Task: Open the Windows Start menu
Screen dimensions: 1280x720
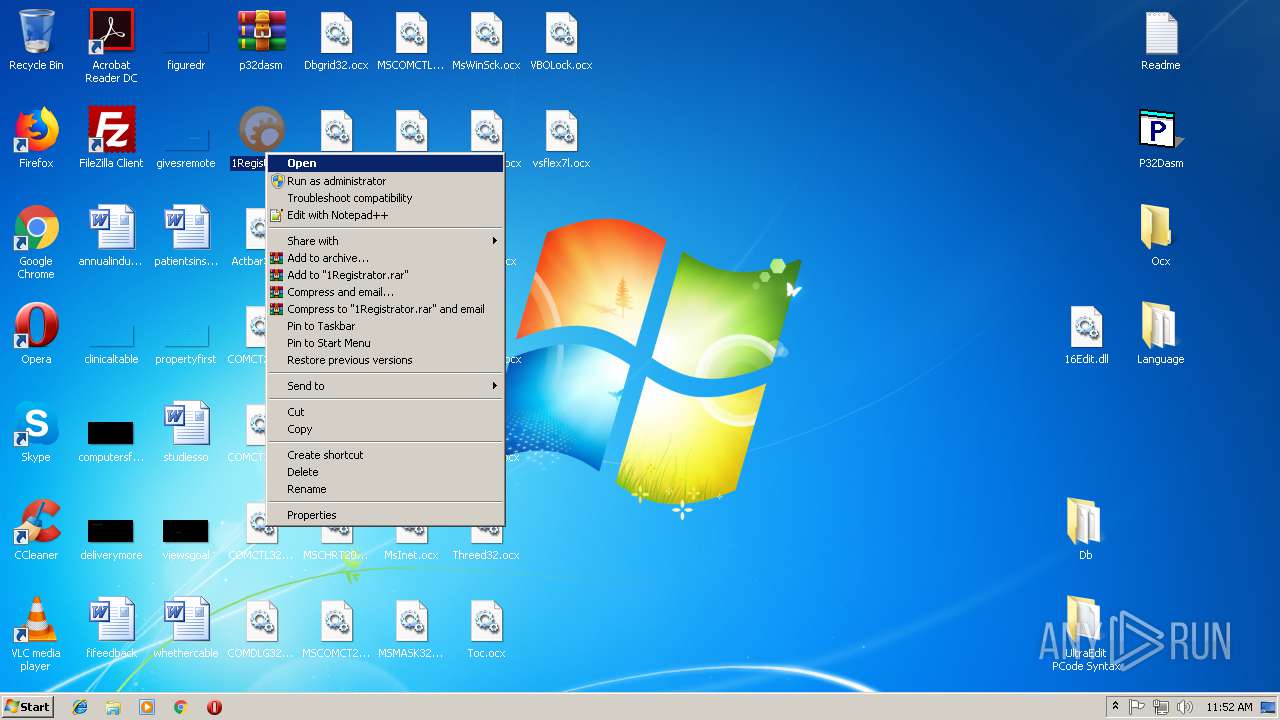Action: (x=28, y=707)
